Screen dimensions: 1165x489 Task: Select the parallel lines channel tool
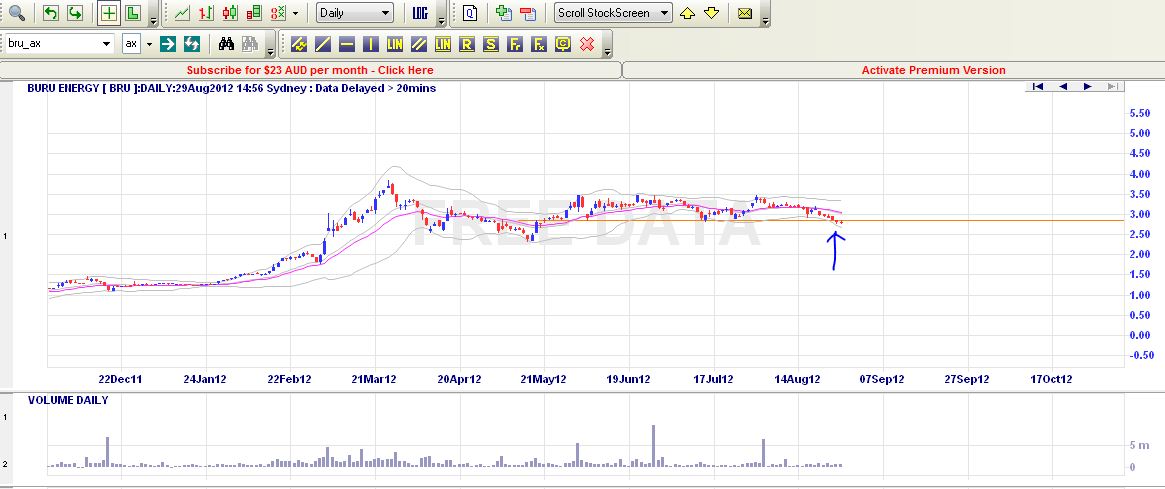pyautogui.click(x=419, y=44)
